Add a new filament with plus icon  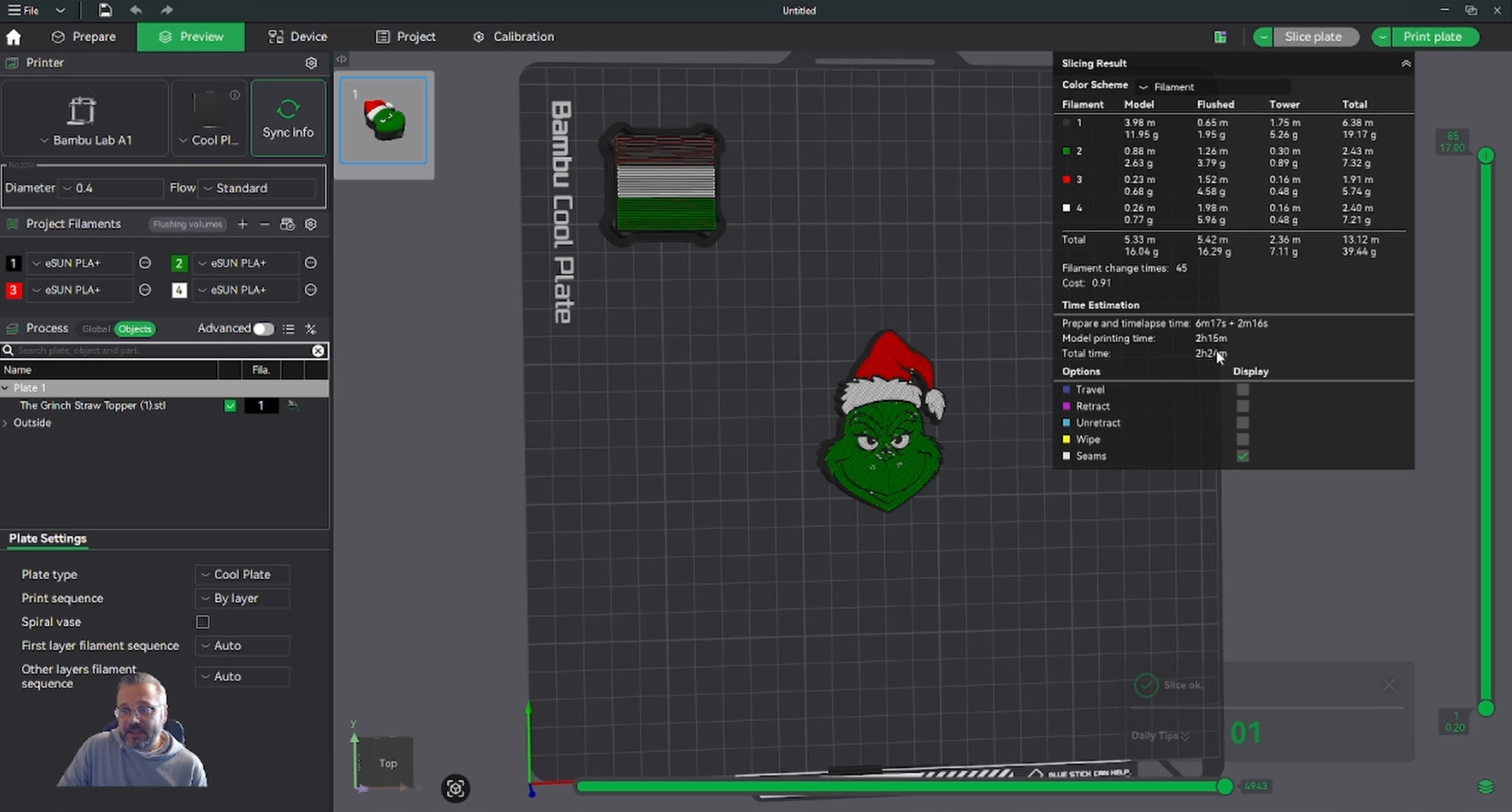[242, 224]
